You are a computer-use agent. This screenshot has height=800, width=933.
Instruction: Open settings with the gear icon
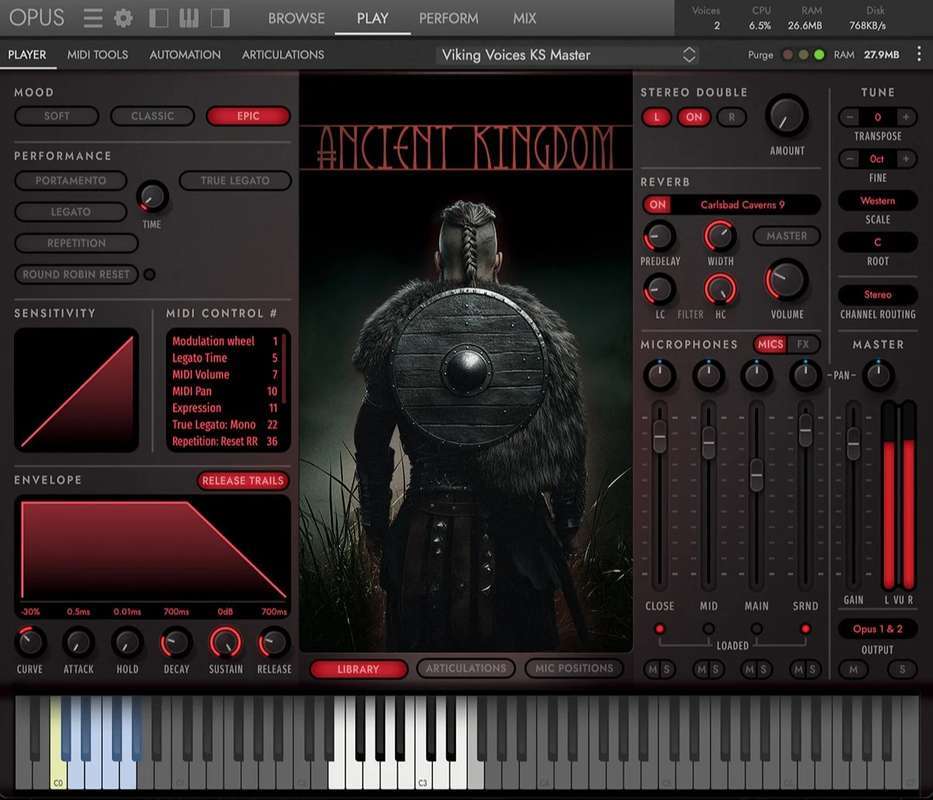[x=123, y=18]
